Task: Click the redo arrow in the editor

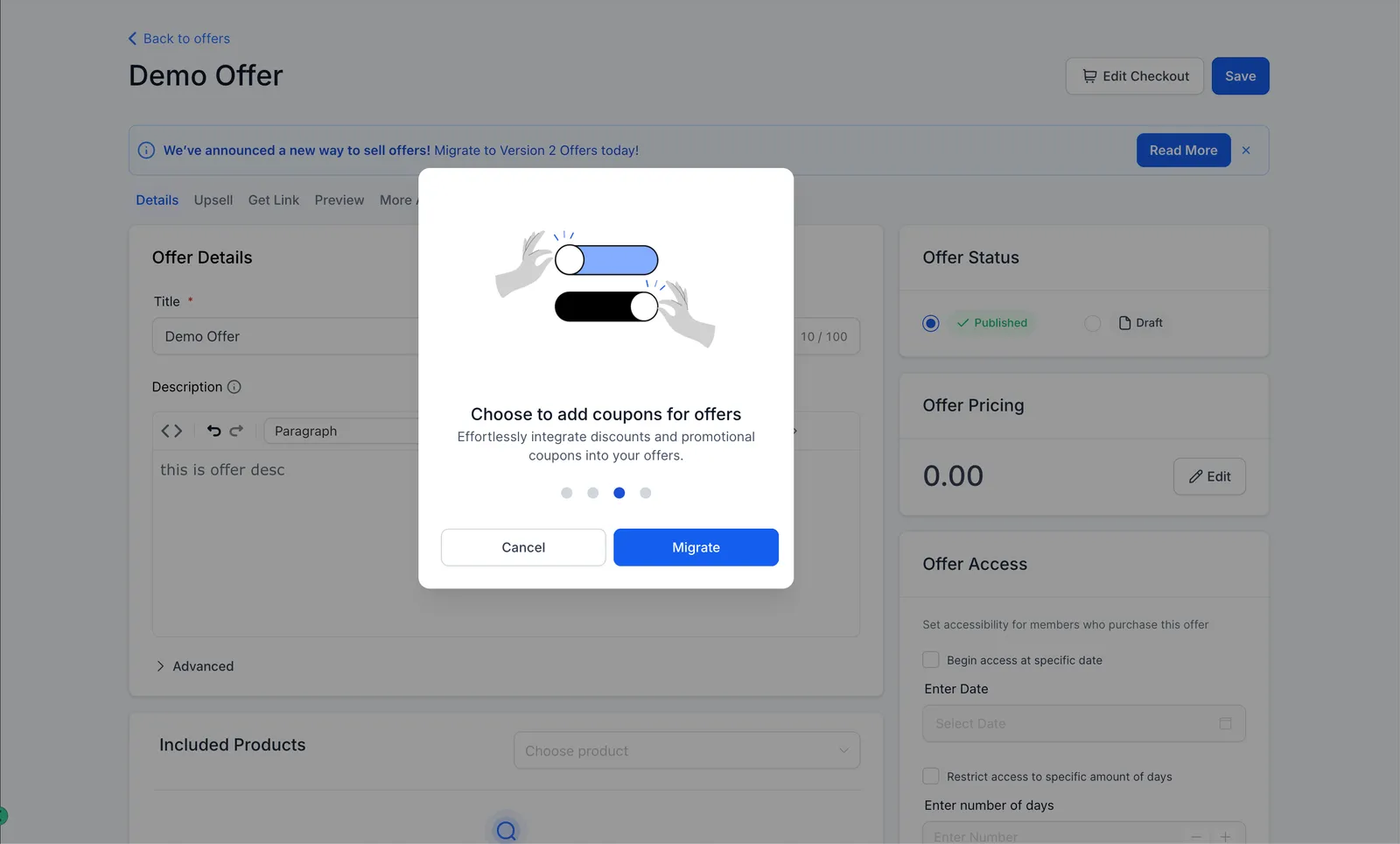Action: (236, 431)
